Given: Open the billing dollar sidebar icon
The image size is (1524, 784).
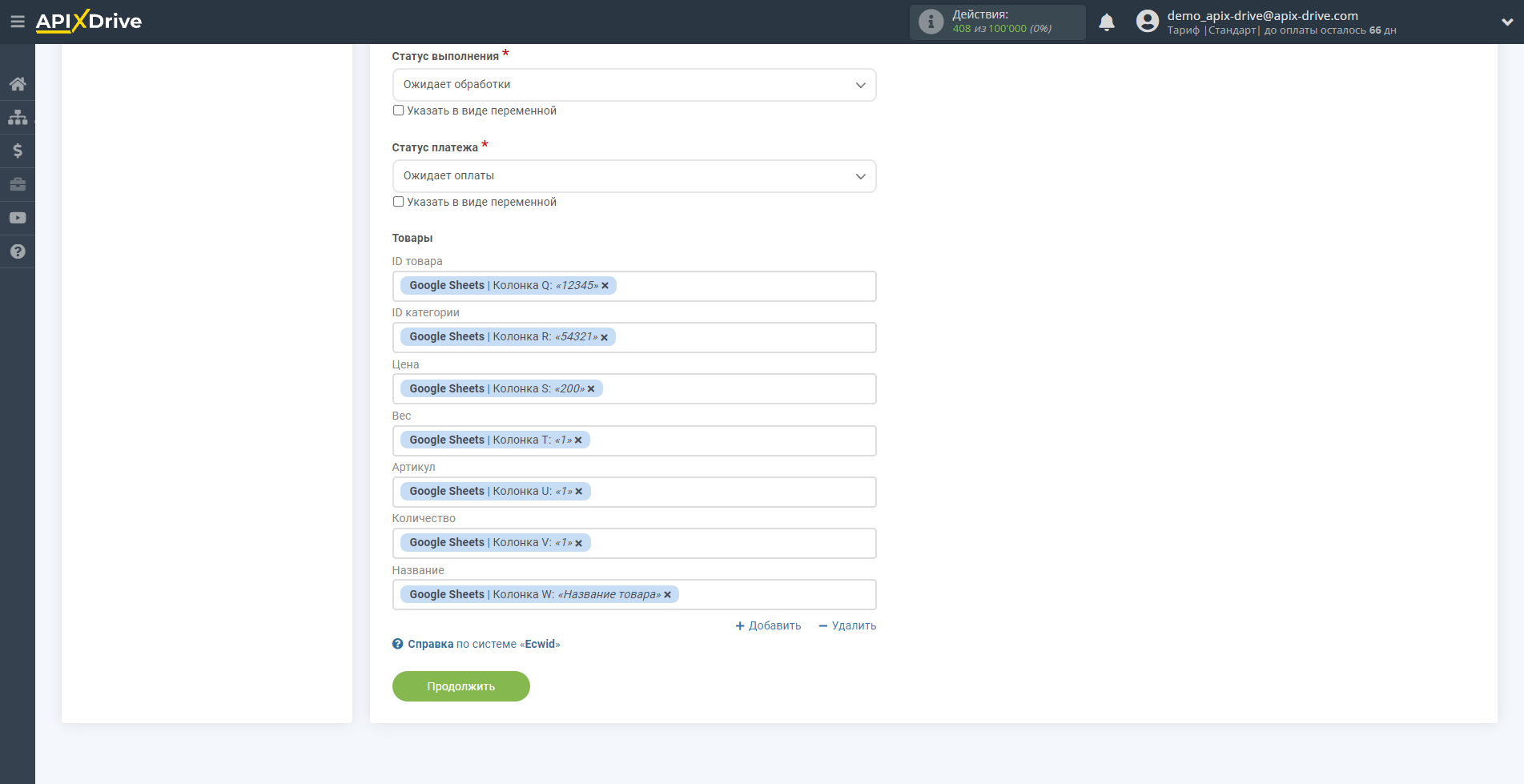Looking at the screenshot, I should tap(18, 151).
